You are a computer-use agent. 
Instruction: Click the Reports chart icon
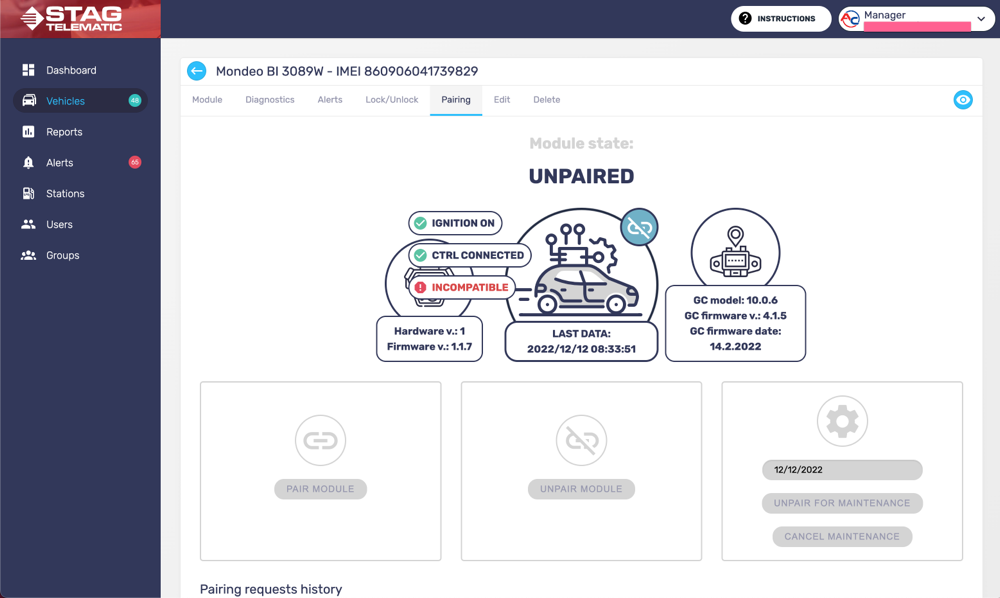pyautogui.click(x=28, y=131)
